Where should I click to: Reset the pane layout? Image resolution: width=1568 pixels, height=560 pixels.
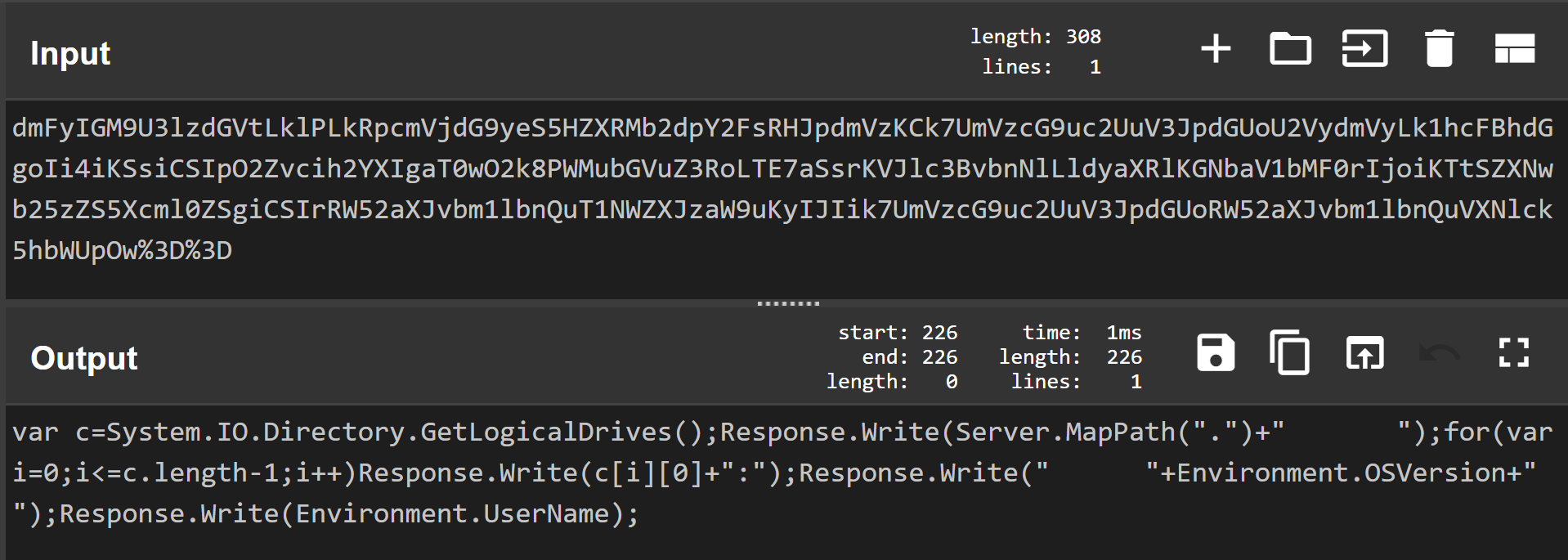pos(1514,49)
